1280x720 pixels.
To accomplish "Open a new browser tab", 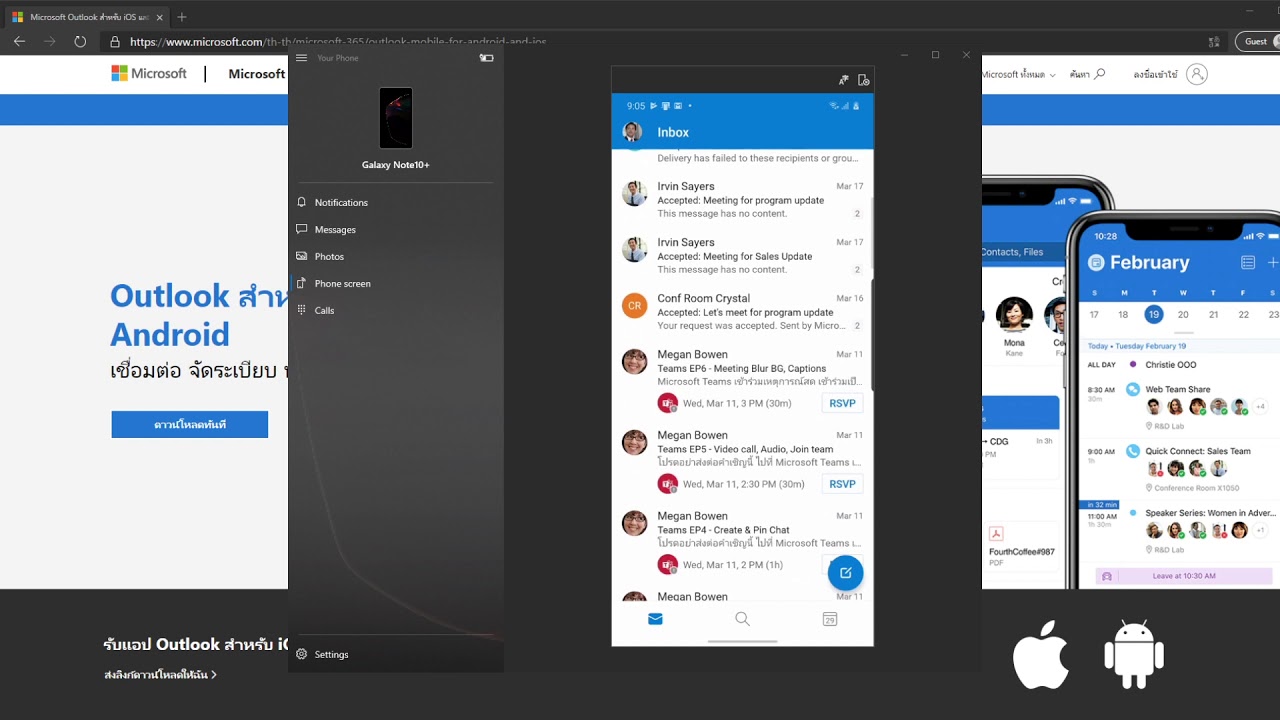I will tap(182, 17).
